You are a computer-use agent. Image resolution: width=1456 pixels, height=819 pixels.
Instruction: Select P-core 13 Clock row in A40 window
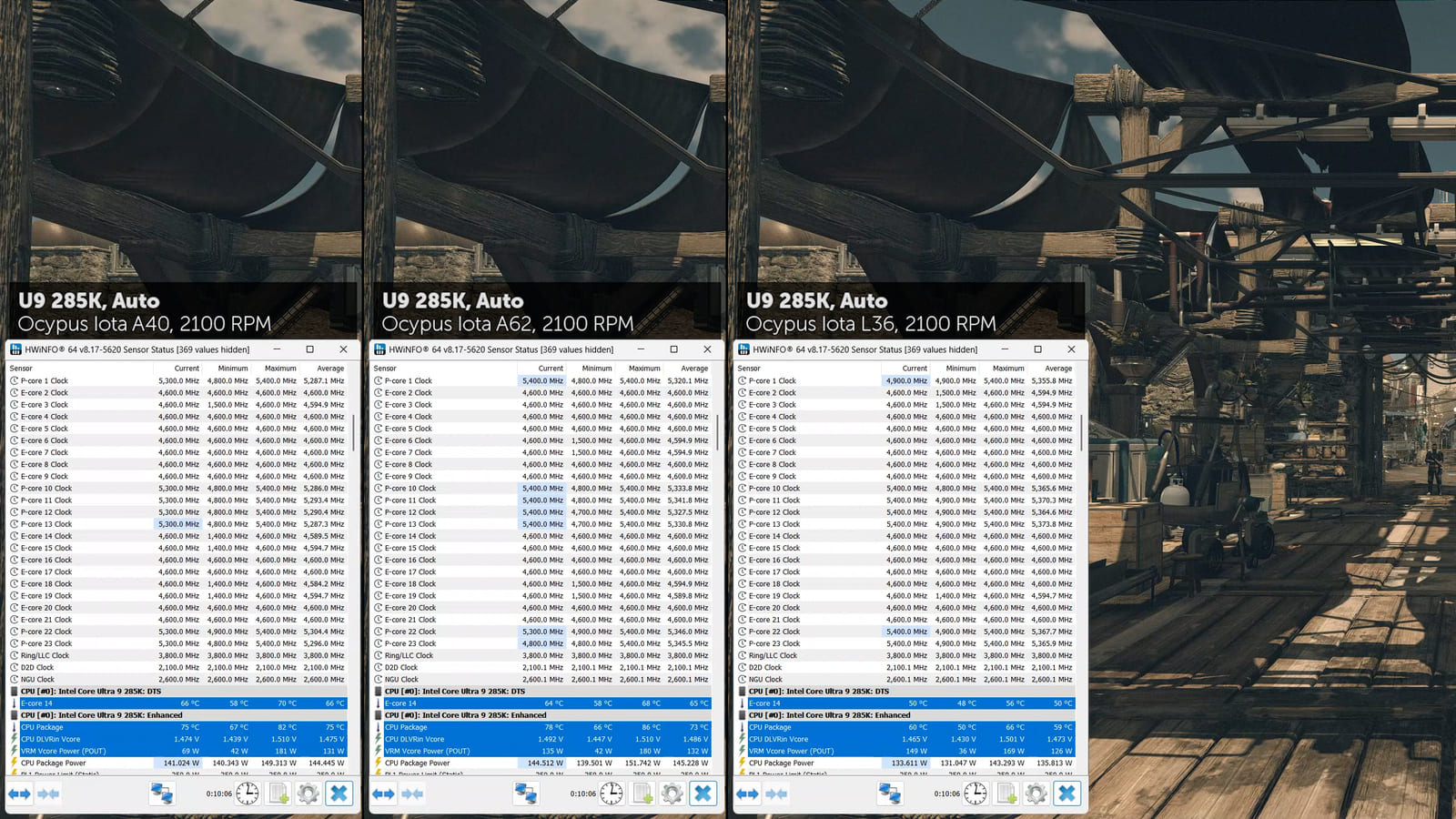177,524
